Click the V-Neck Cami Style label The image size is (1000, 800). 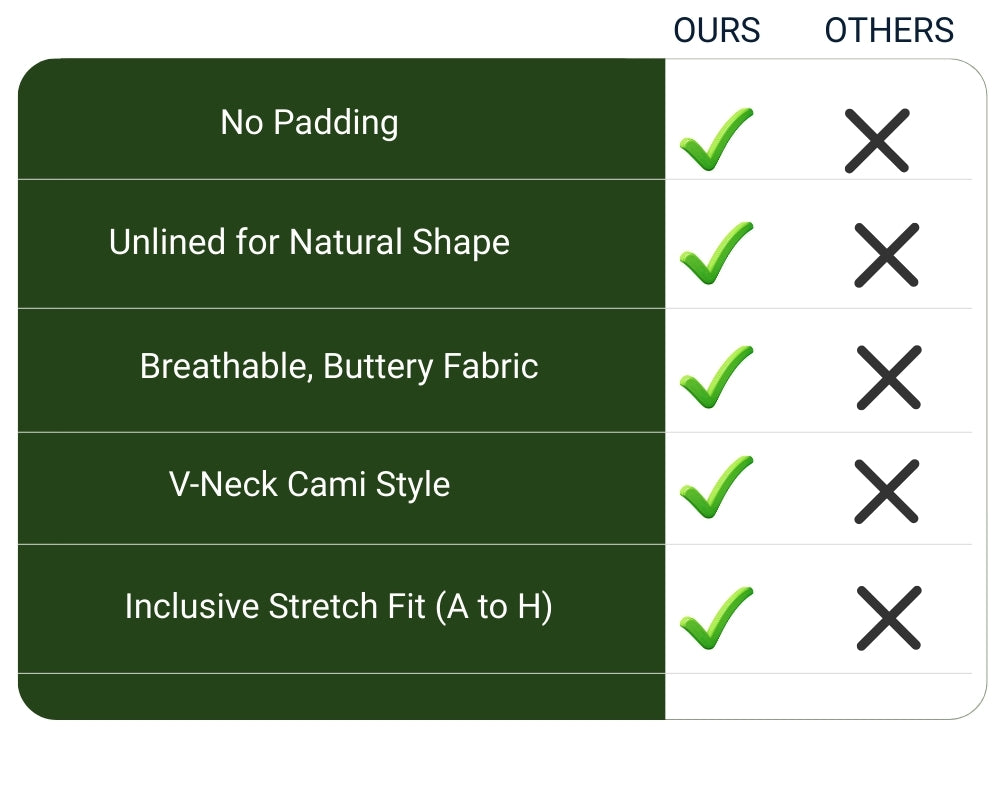click(309, 485)
